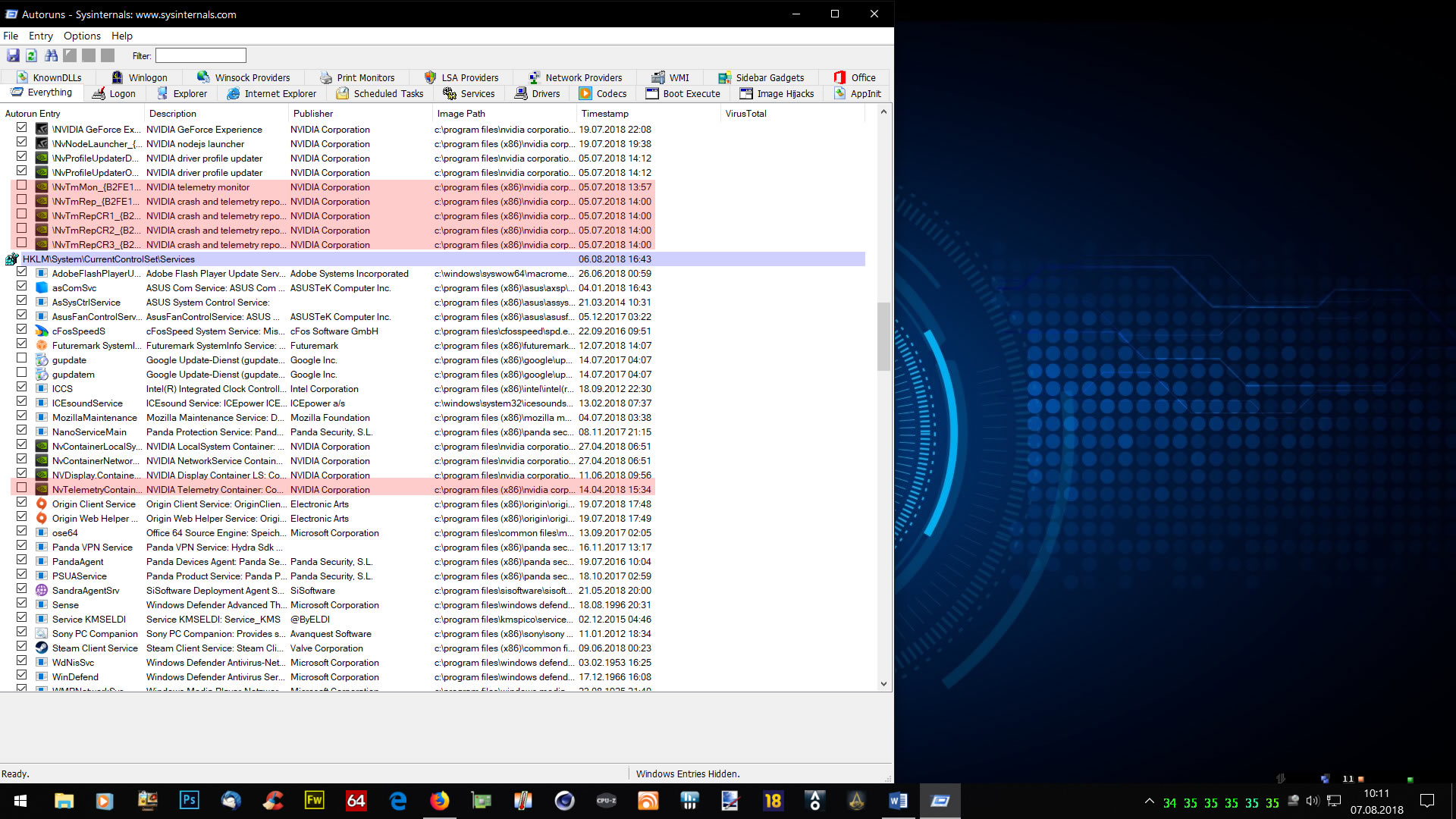The width and height of the screenshot is (1456, 819).
Task: Sort by the Timestamp column header
Action: click(604, 114)
